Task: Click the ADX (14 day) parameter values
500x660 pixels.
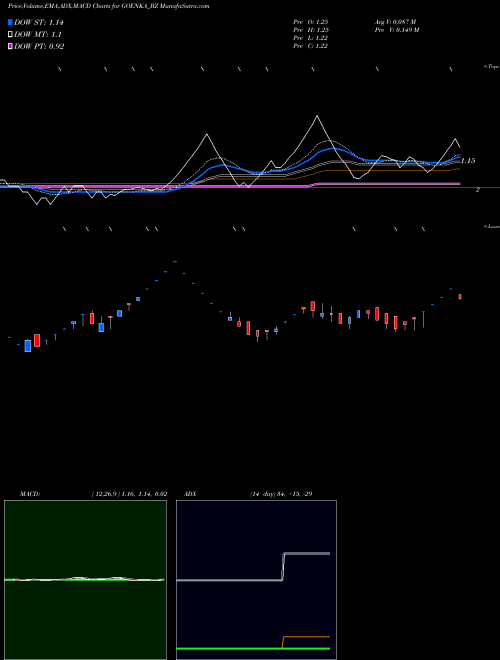Action: pos(281,494)
